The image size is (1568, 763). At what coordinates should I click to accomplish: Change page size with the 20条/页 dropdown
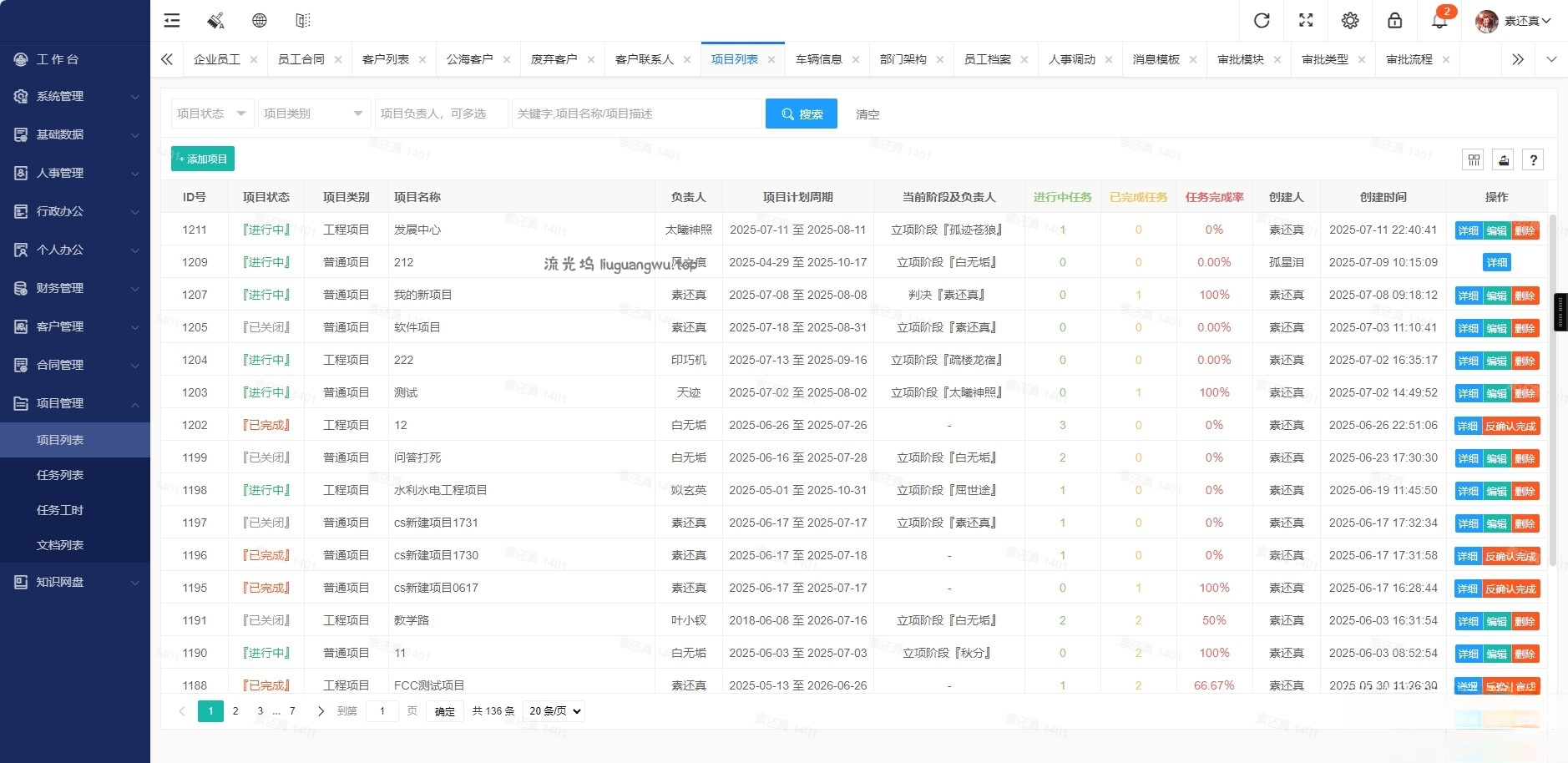point(553,710)
